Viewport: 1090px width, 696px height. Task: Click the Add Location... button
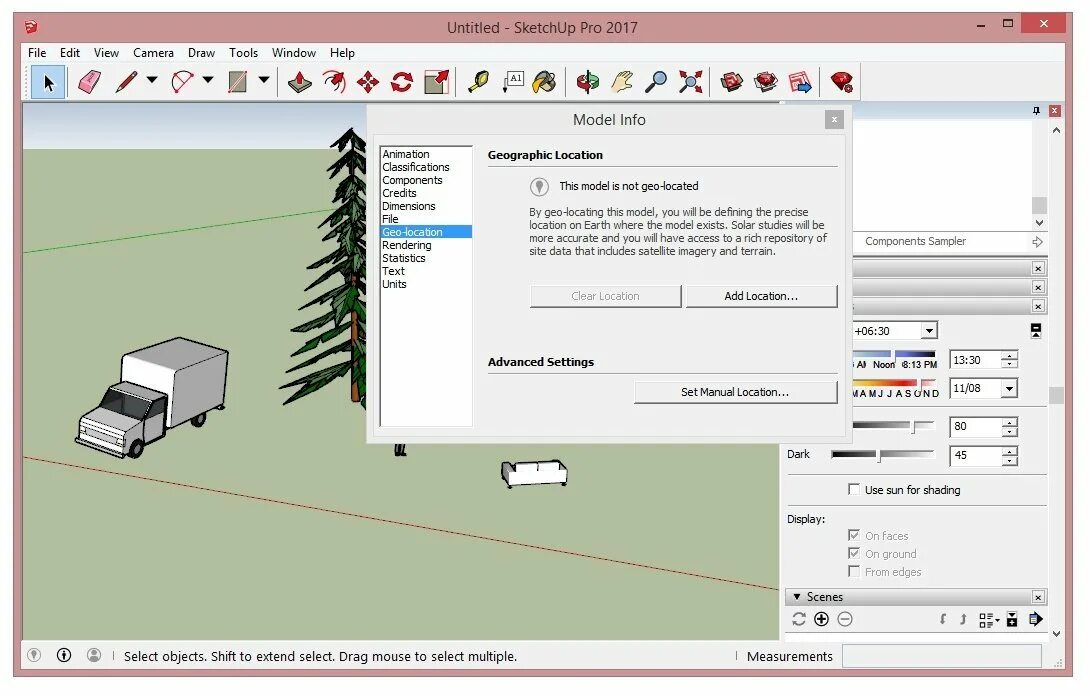(761, 296)
